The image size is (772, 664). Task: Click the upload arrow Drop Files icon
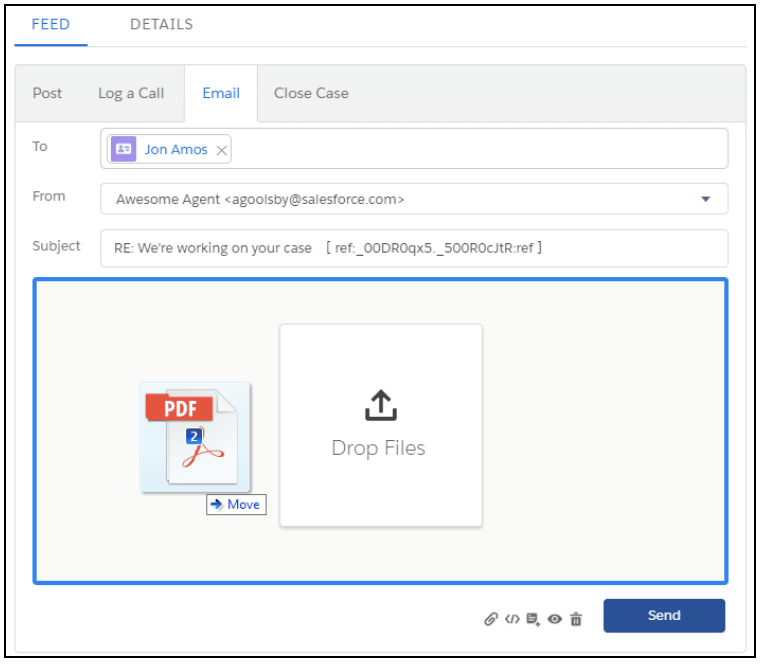[x=381, y=405]
